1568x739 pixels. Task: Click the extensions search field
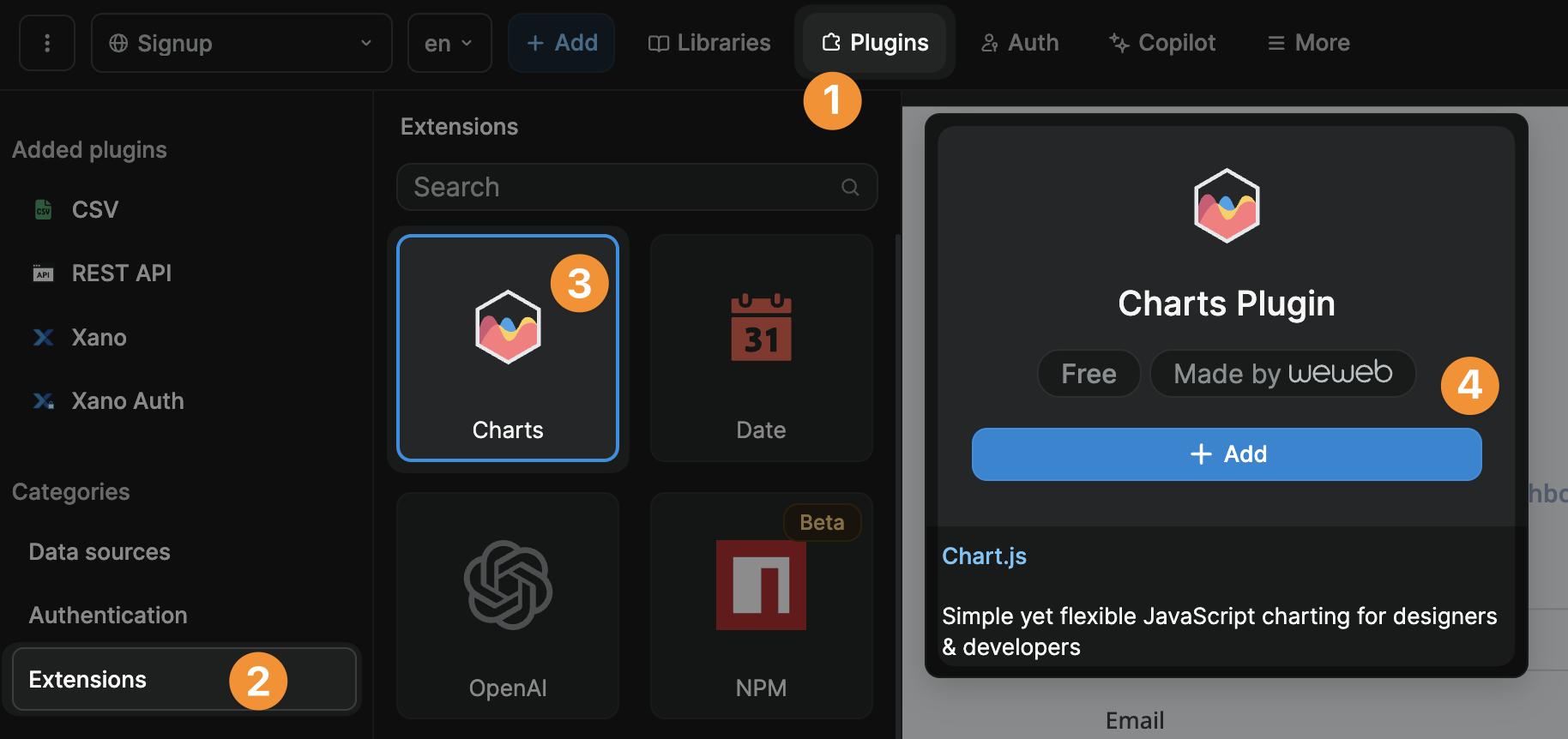636,187
